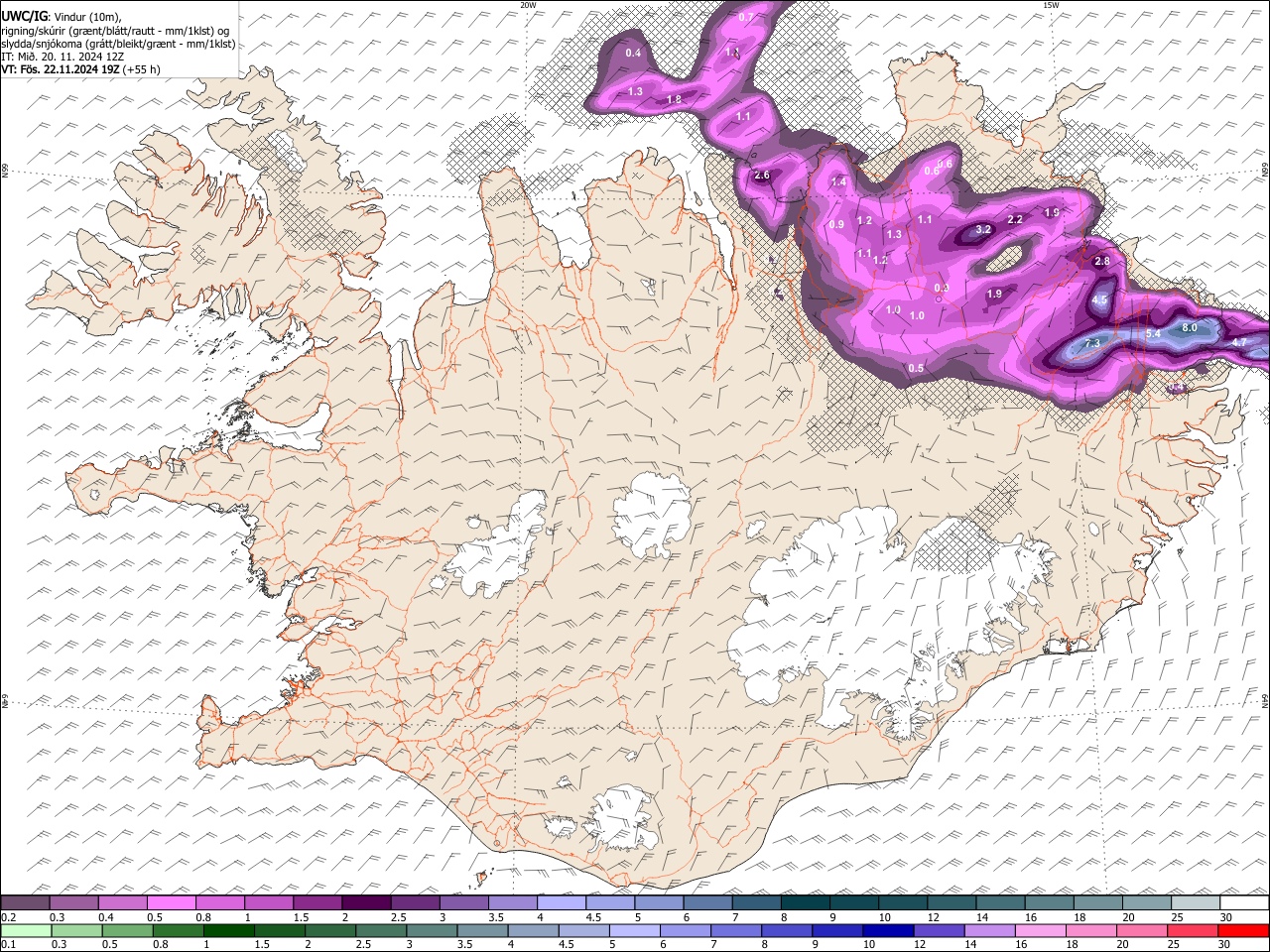Click the white top legend swatch after 30
This screenshot has width=1270, height=952.
click(1244, 903)
